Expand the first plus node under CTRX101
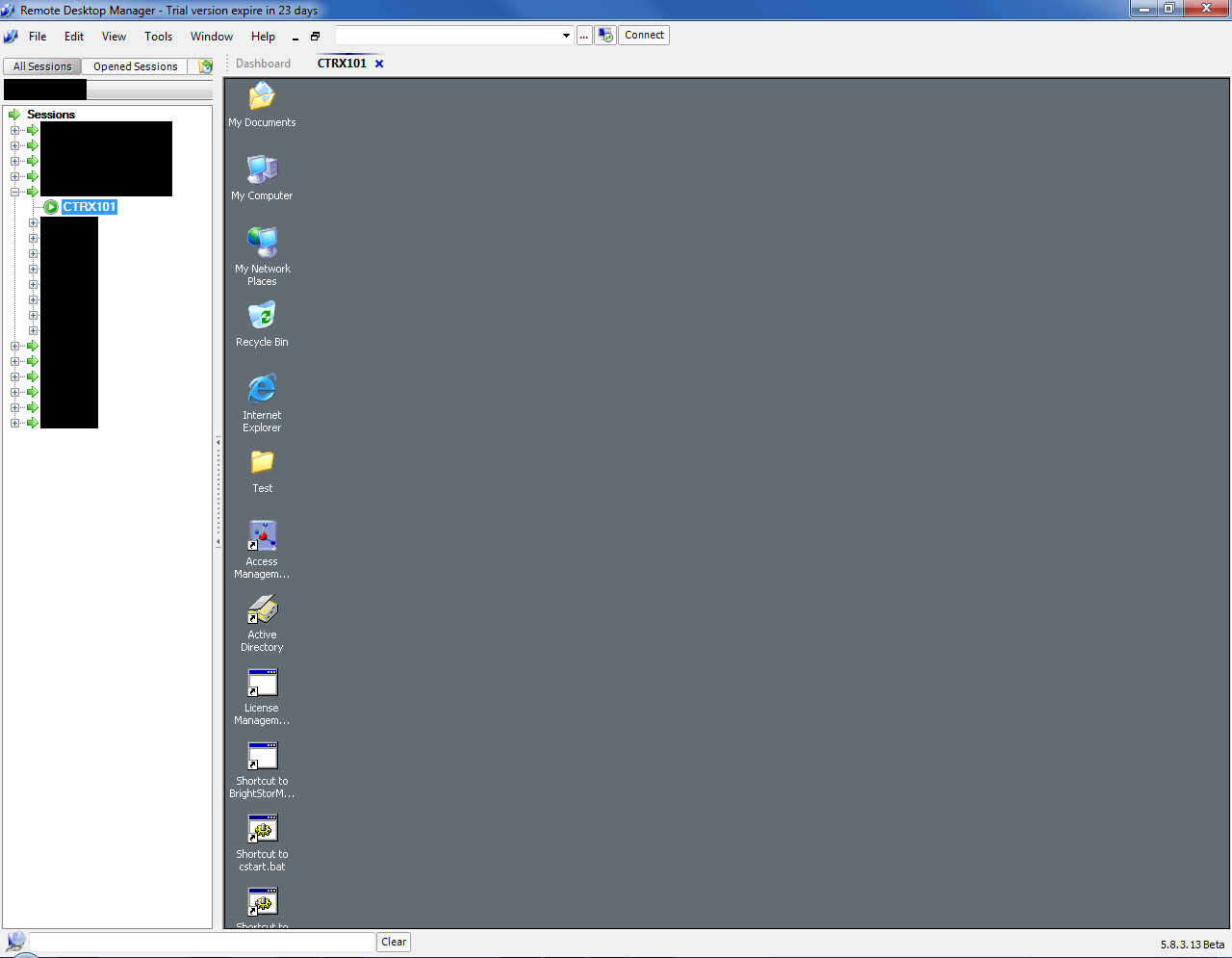 (34, 222)
